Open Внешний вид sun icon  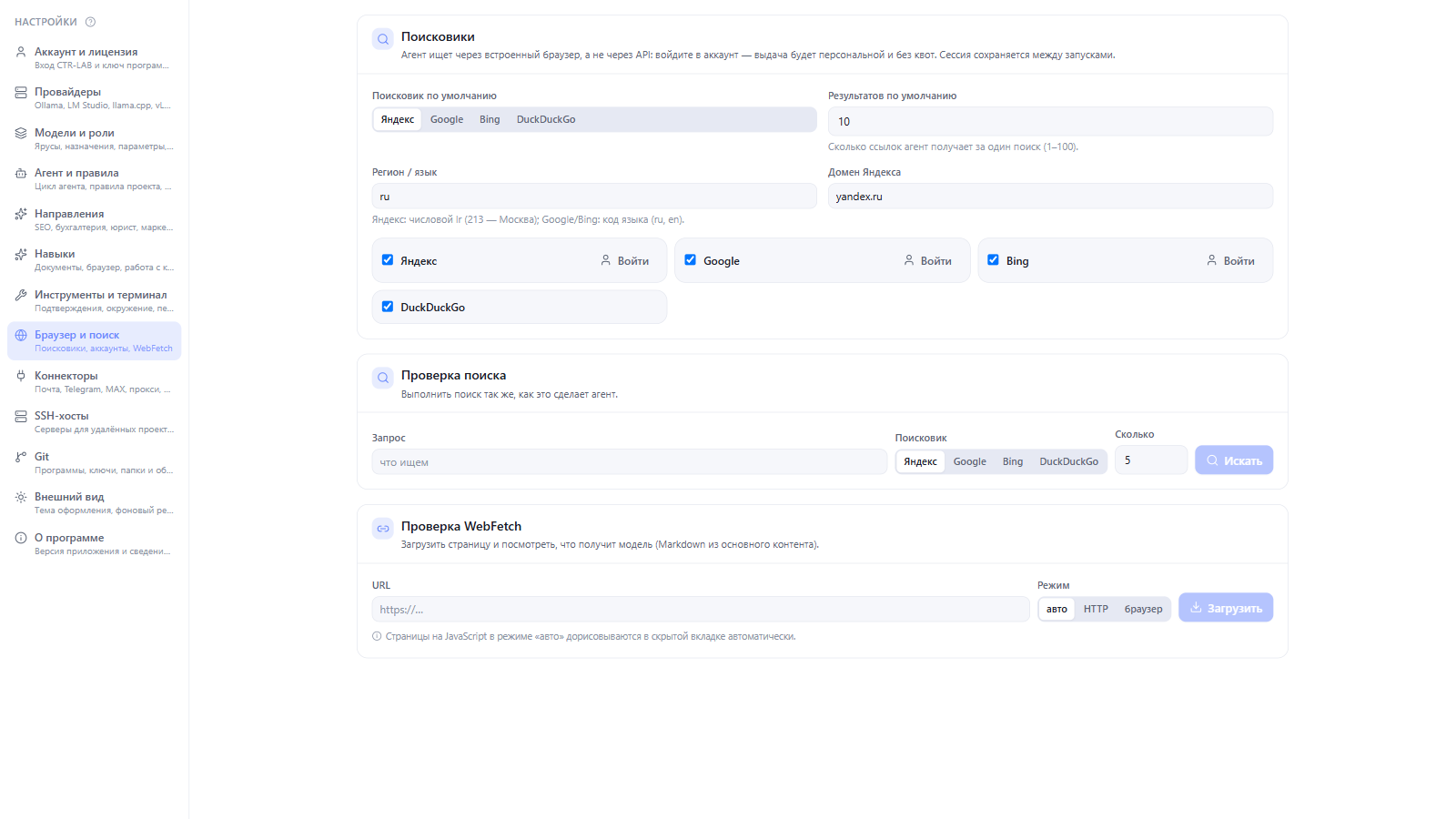click(21, 497)
